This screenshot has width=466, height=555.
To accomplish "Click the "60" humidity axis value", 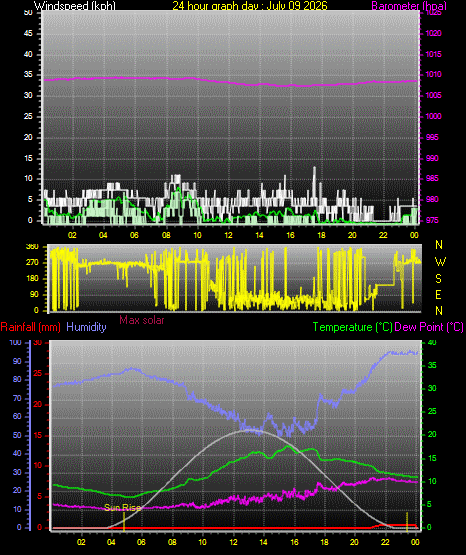I will [x=17, y=416].
